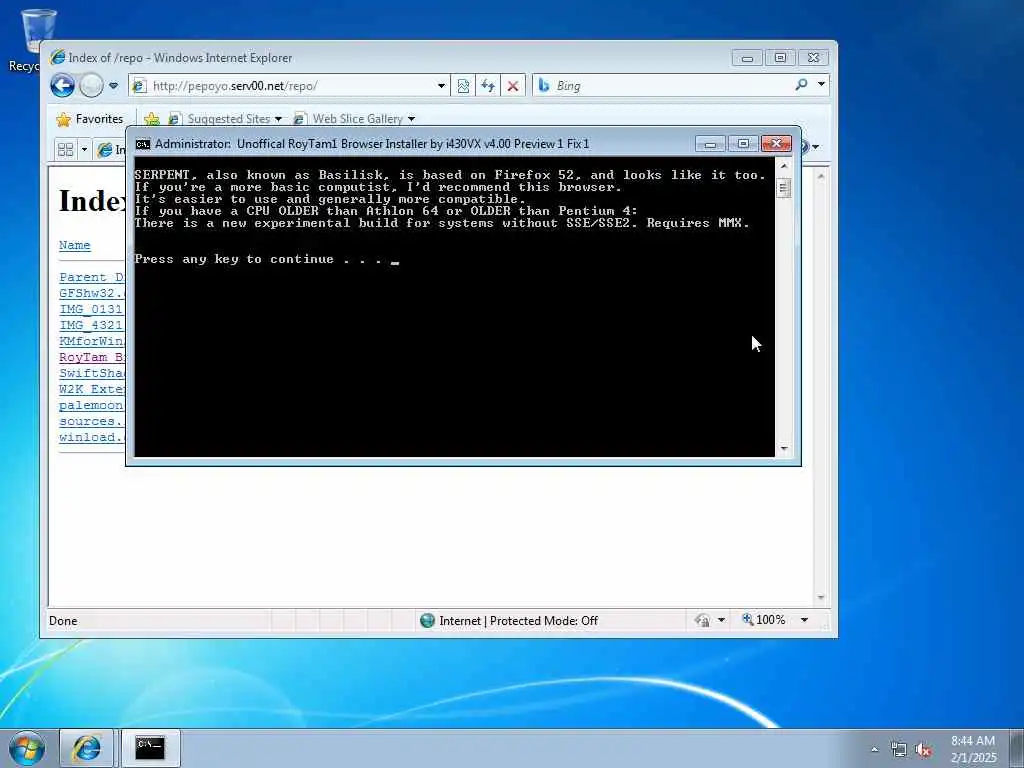Click the status bar privacy icon
The width and height of the screenshot is (1024, 768).
click(x=703, y=620)
